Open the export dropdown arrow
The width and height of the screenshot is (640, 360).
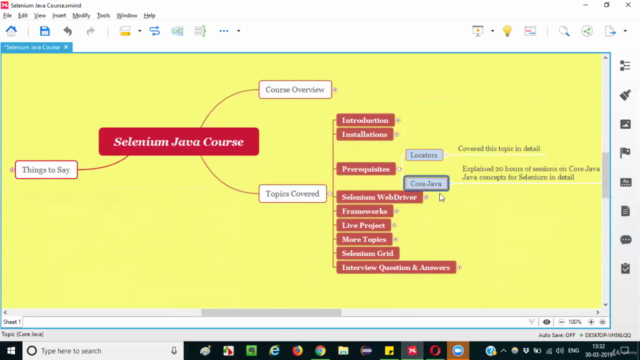[625, 31]
